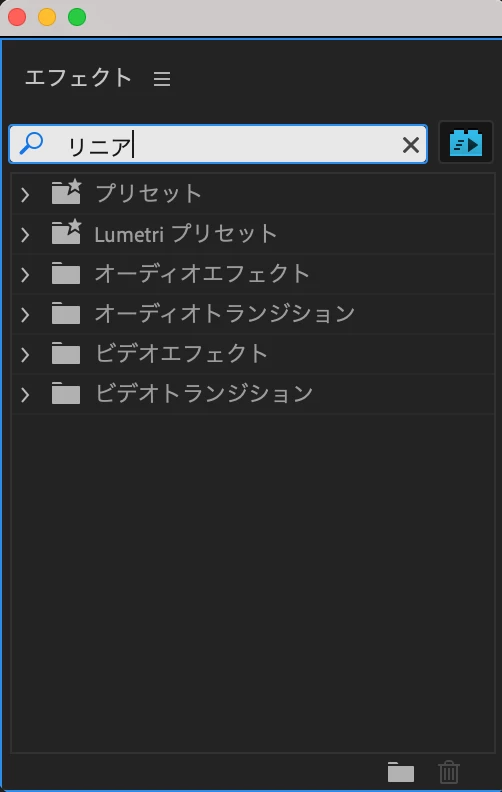Select the ビデオエフェクト tree item label
The width and height of the screenshot is (502, 792).
(181, 354)
